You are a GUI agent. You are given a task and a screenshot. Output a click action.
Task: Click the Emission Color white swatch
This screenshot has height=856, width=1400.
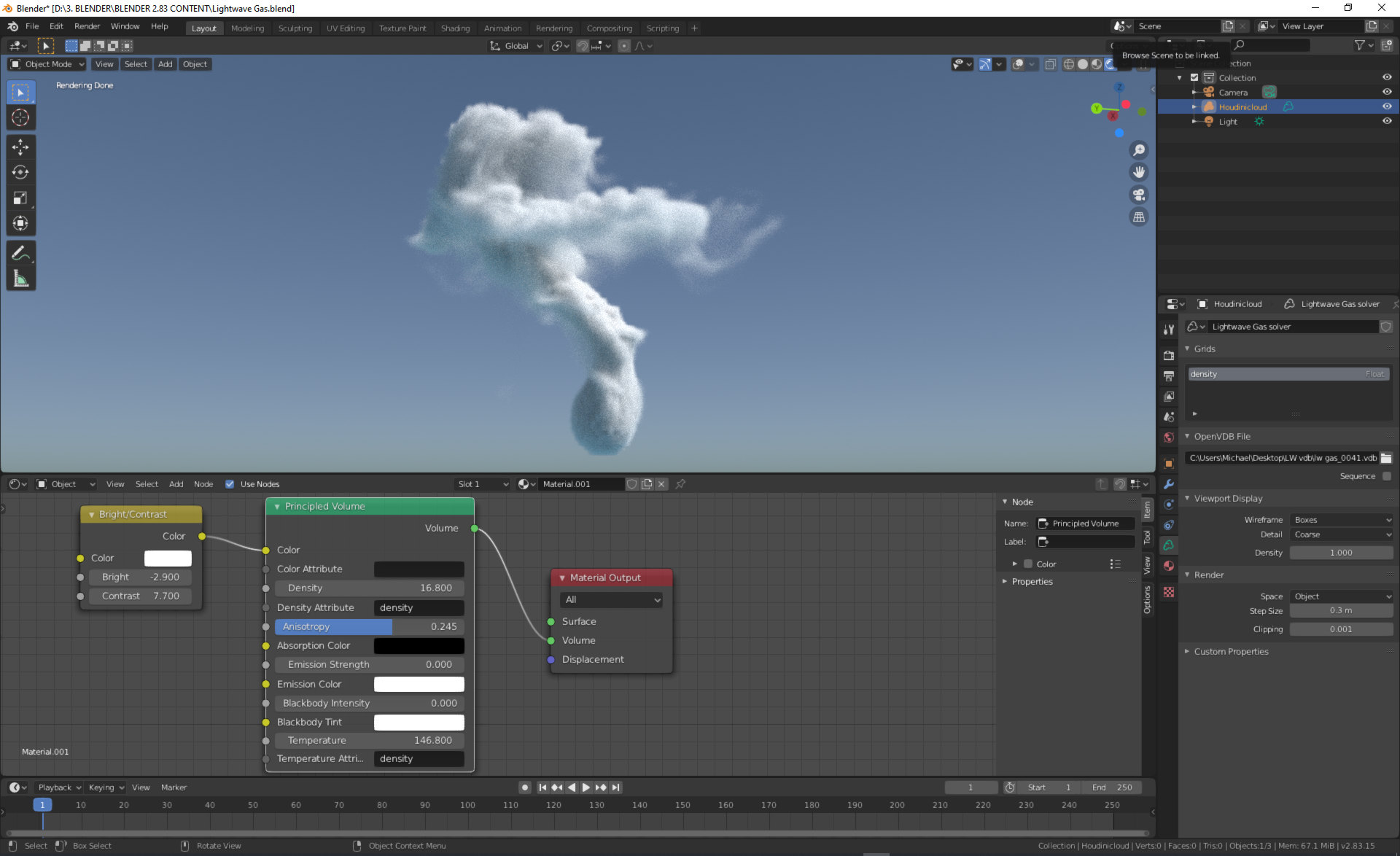coord(419,684)
